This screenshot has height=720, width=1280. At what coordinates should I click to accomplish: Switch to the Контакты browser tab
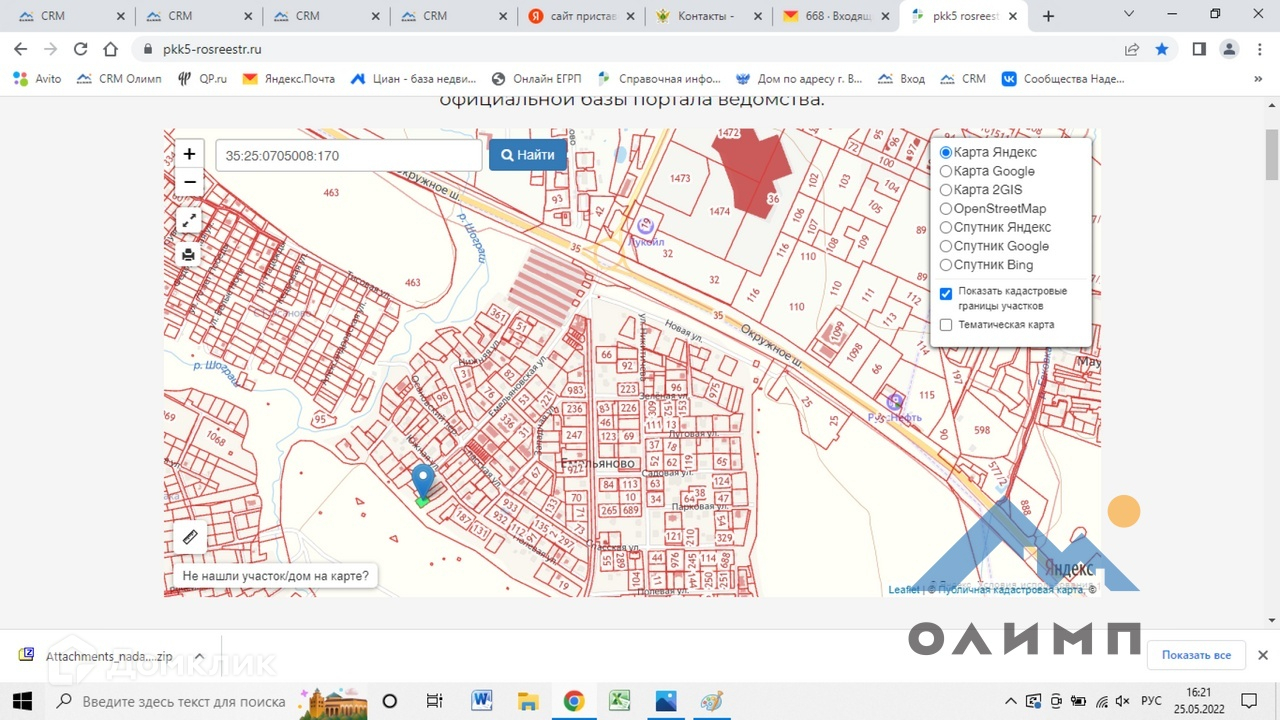[x=705, y=16]
